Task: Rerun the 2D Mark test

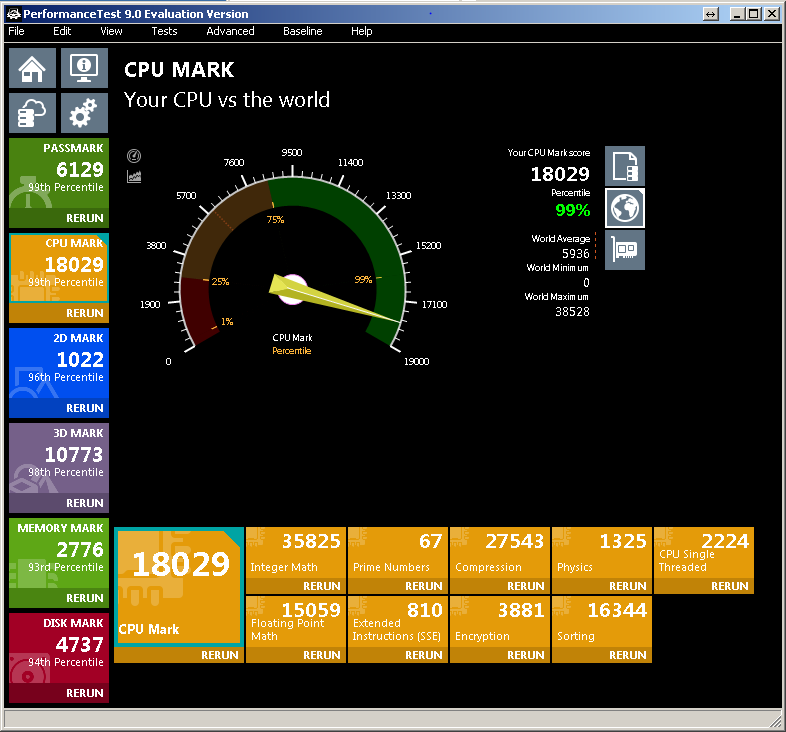Action: [x=59, y=408]
